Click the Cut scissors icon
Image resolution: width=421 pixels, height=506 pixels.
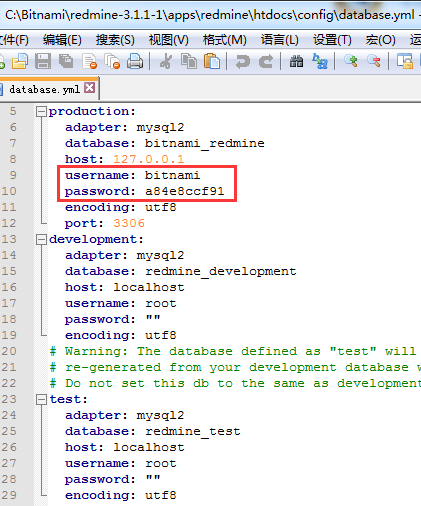point(166,61)
